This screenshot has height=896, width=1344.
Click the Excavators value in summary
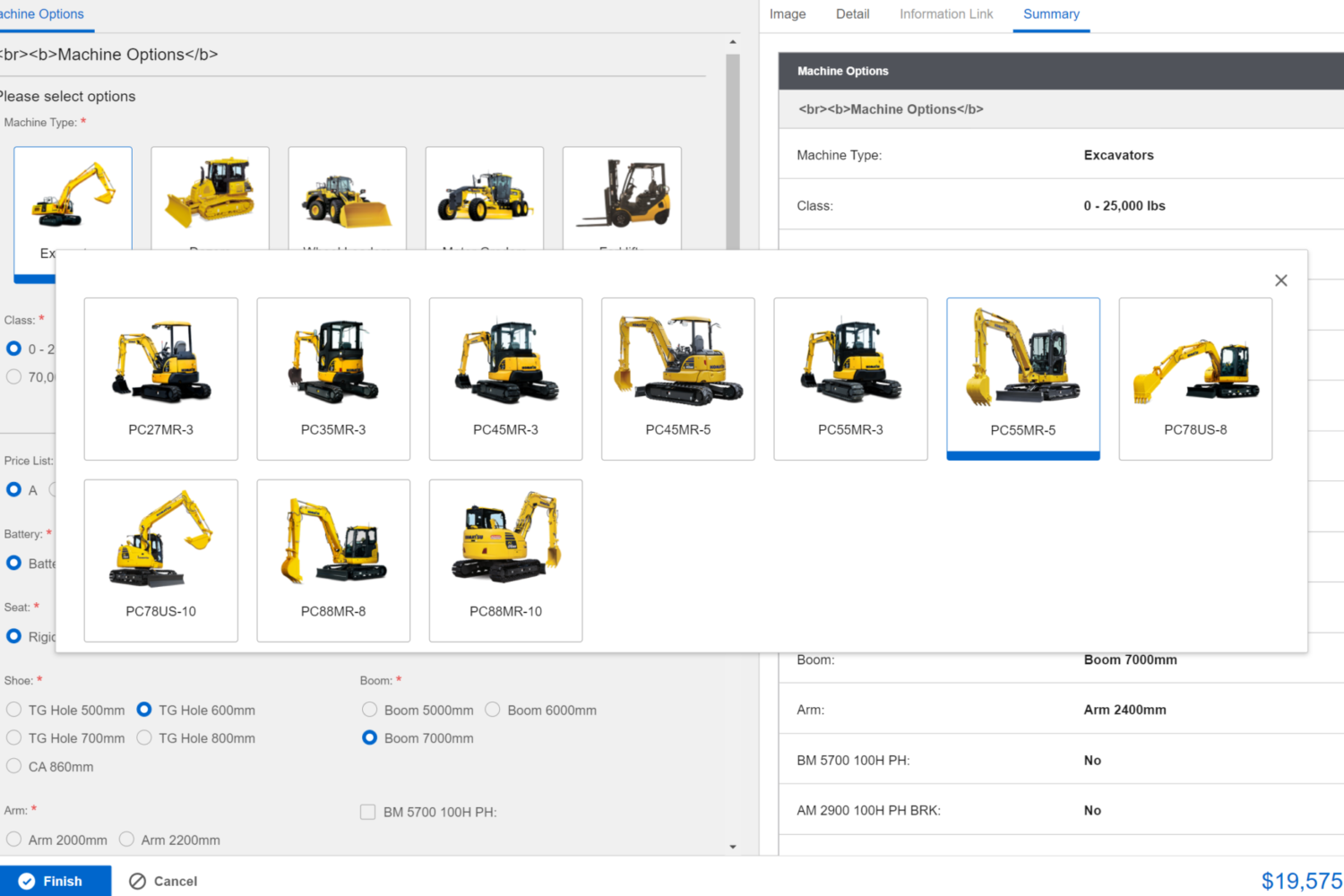(1119, 155)
